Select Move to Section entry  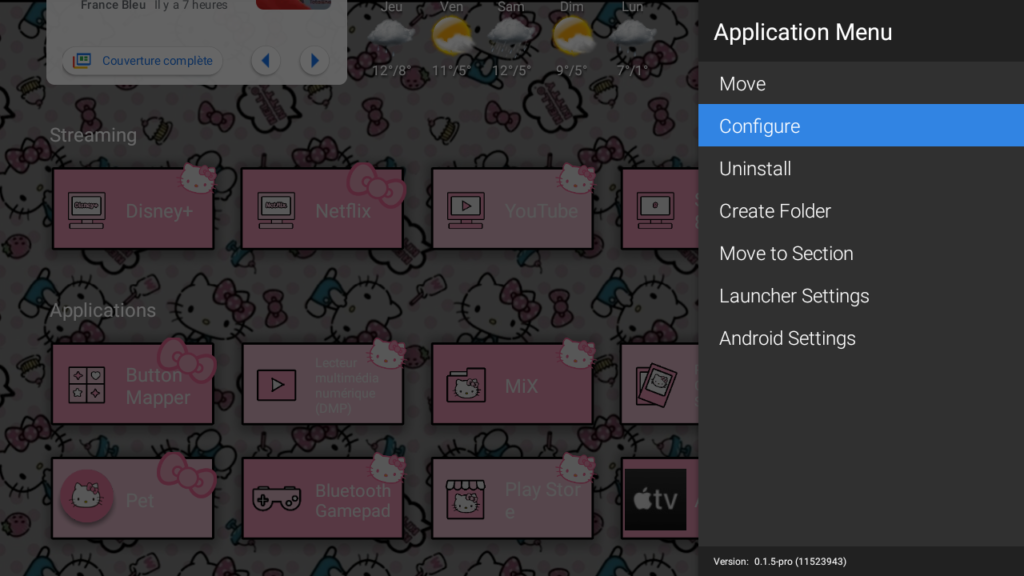(861, 253)
